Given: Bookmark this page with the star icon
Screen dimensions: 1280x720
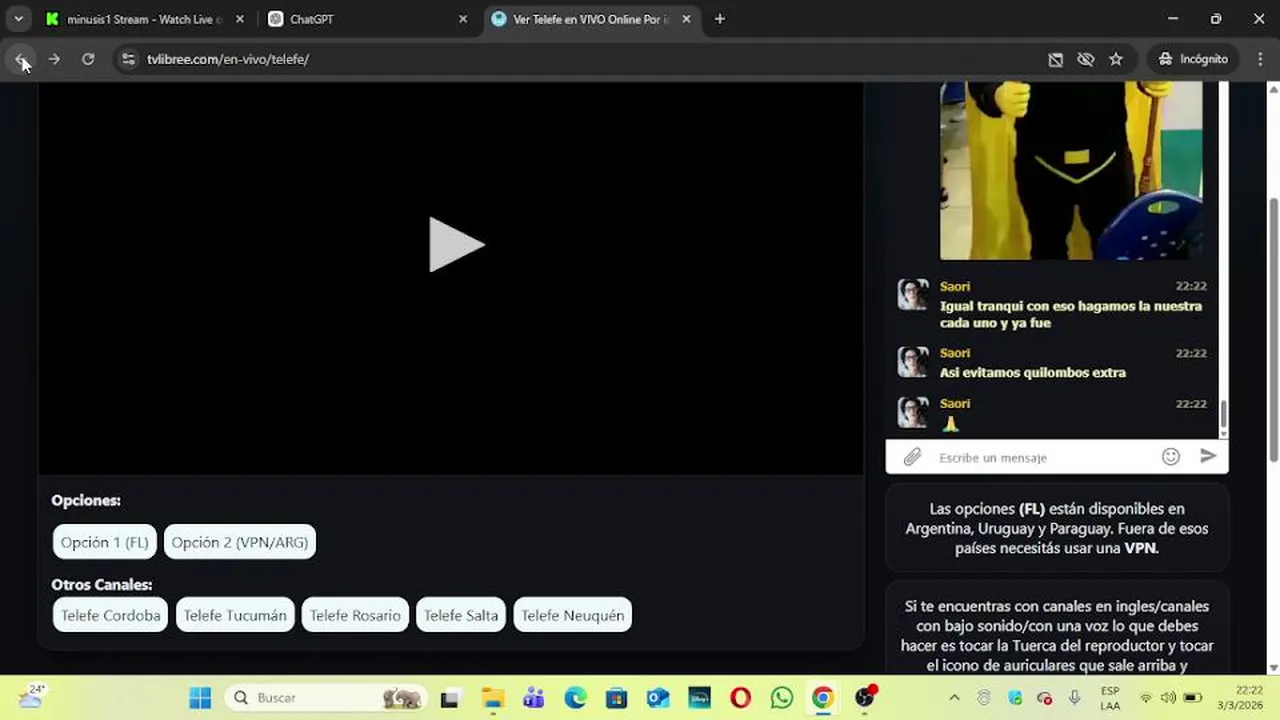Looking at the screenshot, I should [x=1116, y=59].
